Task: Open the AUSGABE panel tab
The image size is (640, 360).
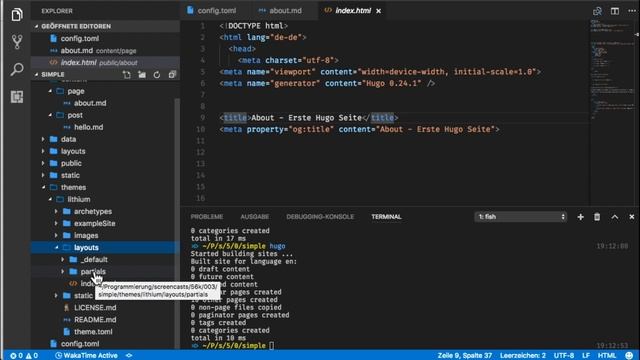Action: 255,217
